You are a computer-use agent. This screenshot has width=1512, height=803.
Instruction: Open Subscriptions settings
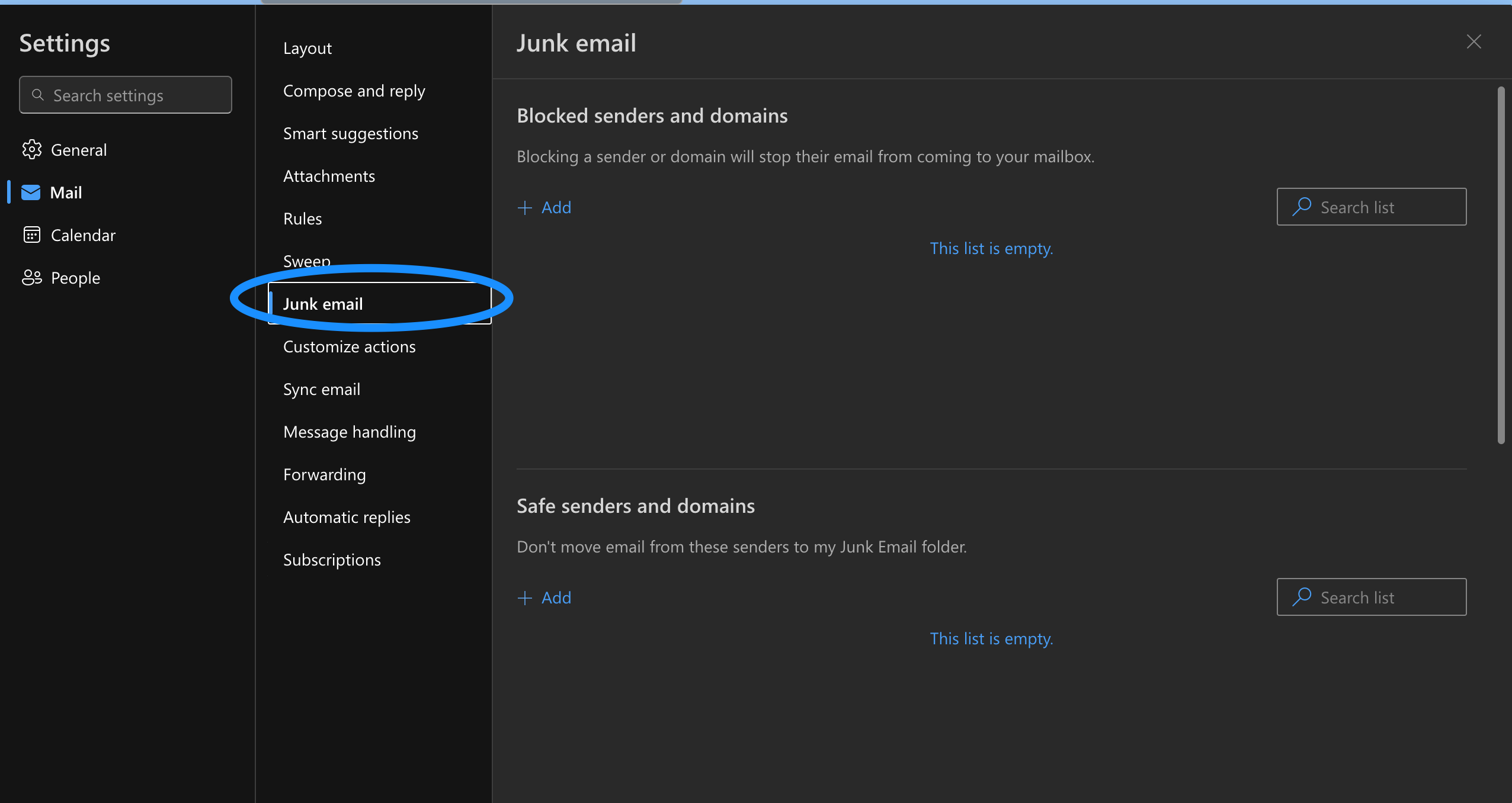[x=332, y=559]
